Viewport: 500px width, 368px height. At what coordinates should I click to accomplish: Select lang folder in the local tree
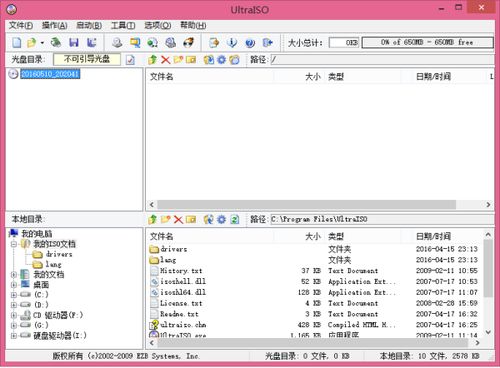click(53, 265)
